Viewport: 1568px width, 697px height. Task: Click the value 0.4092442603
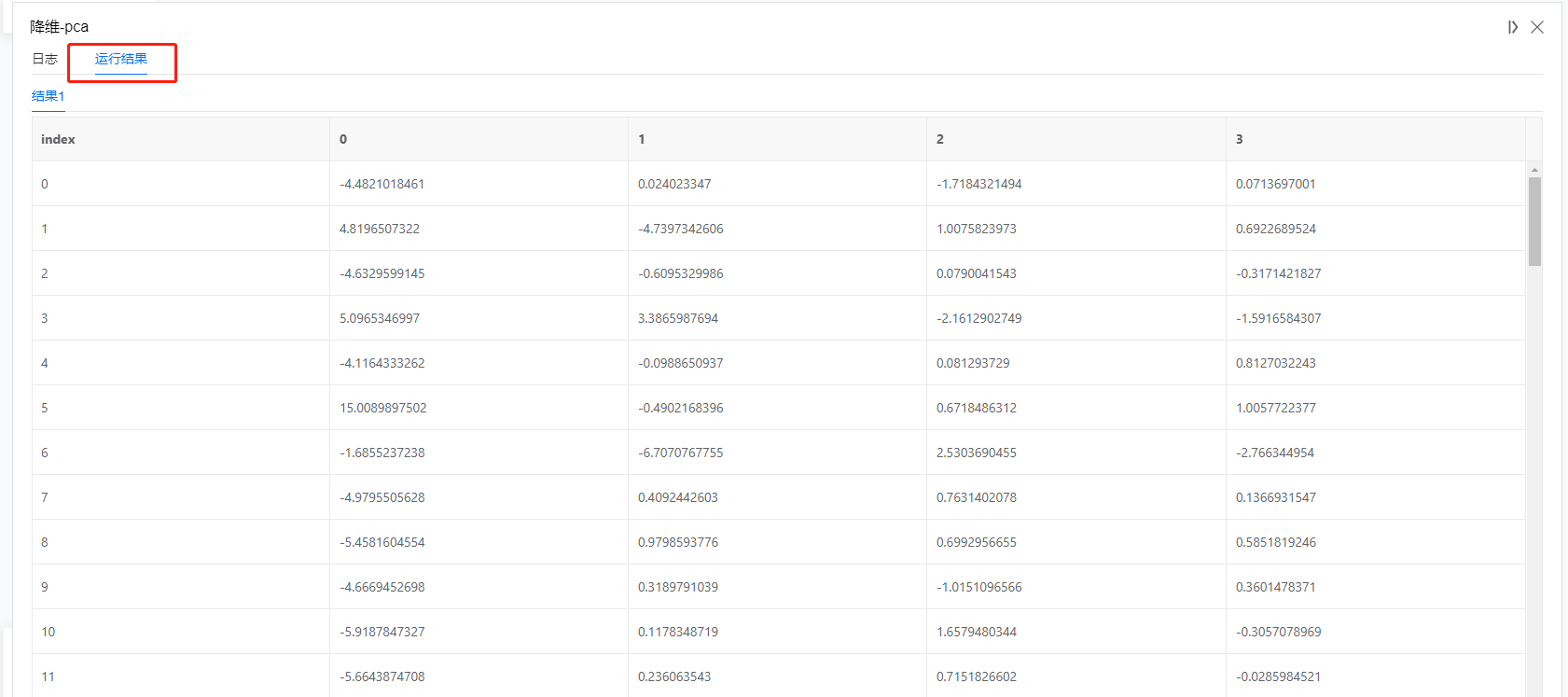[x=678, y=497]
